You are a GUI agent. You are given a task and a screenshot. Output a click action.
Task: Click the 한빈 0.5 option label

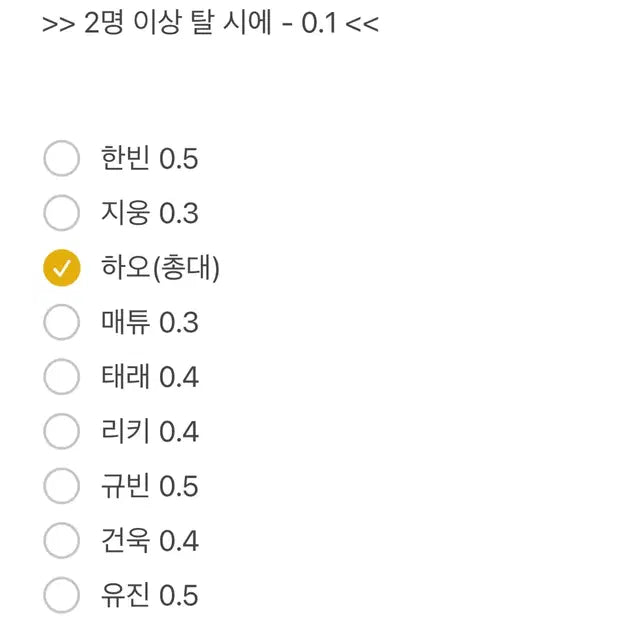point(150,158)
